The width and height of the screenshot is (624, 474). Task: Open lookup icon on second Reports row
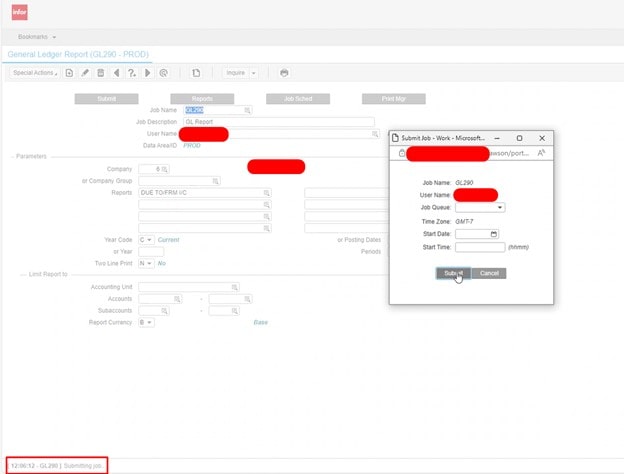[x=267, y=205]
